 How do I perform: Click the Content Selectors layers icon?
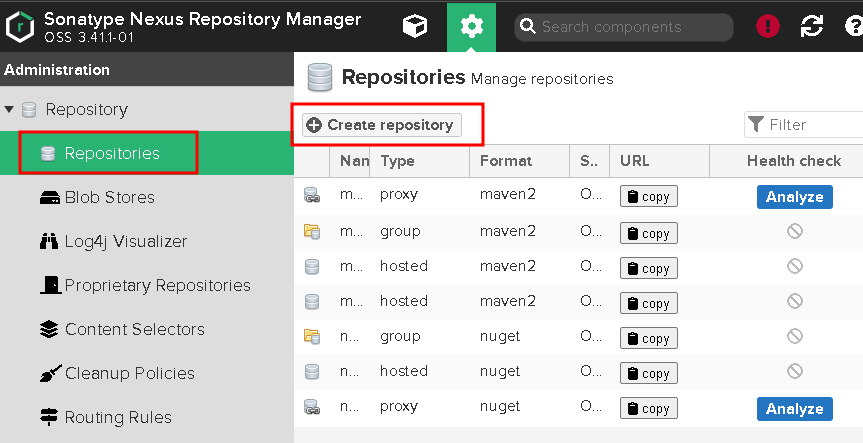(49, 329)
